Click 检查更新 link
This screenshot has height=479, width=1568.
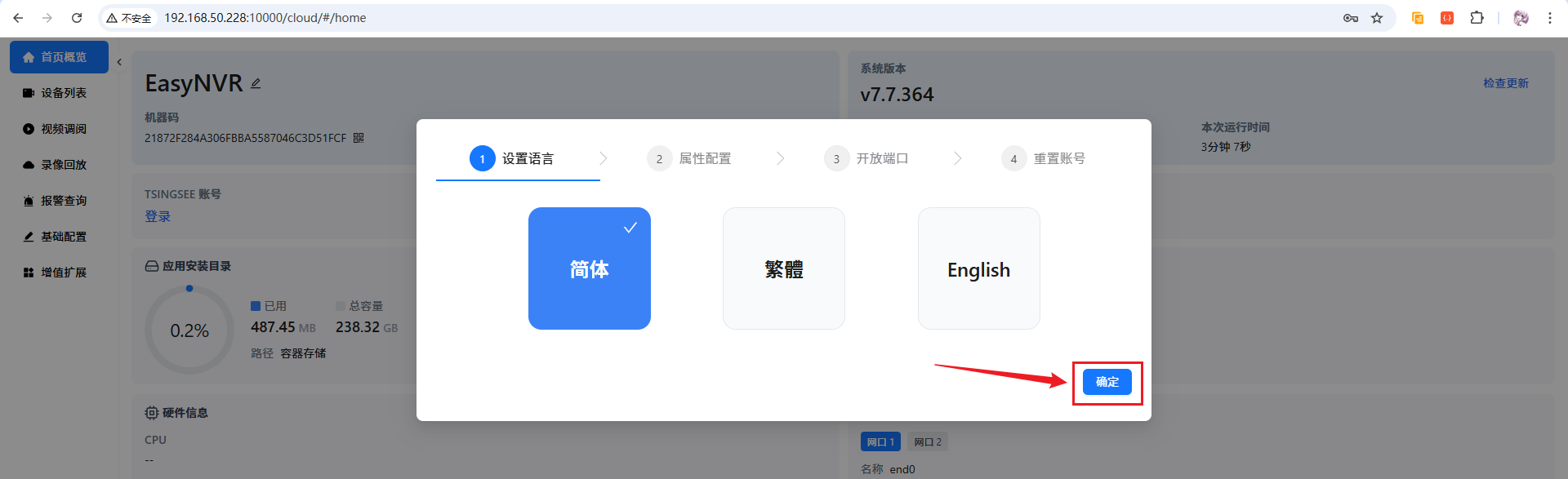point(1505,83)
